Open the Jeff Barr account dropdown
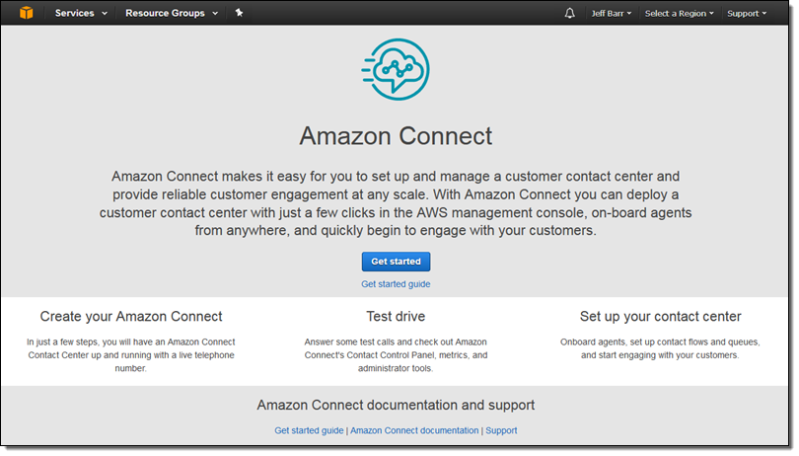The height and width of the screenshot is (456, 799). pyautogui.click(x=611, y=13)
